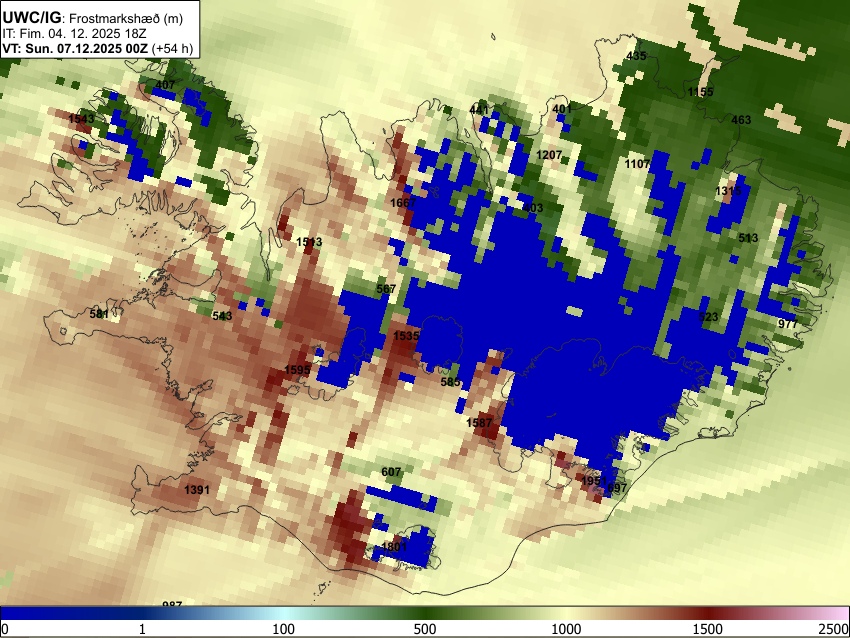Screen dimensions: 850x638
Task: Click the map value 1513
Action: tap(309, 242)
